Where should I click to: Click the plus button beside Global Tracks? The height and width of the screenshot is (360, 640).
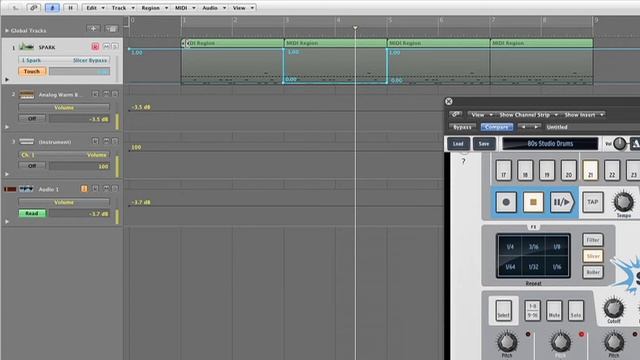93,29
